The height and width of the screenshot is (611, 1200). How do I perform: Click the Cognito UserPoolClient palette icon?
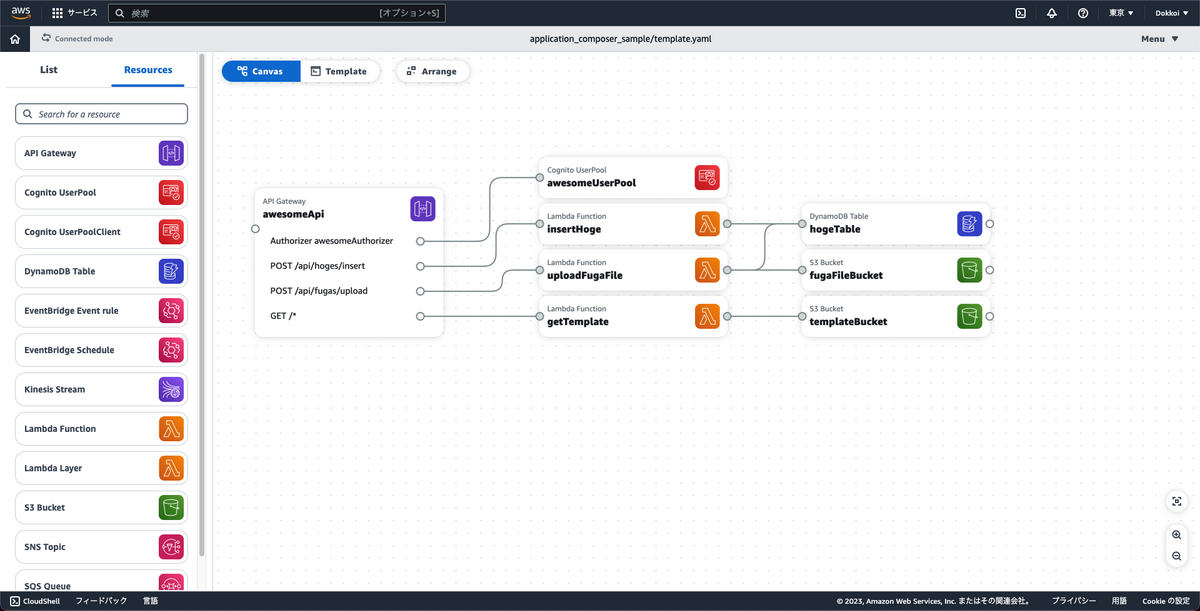pyautogui.click(x=171, y=232)
